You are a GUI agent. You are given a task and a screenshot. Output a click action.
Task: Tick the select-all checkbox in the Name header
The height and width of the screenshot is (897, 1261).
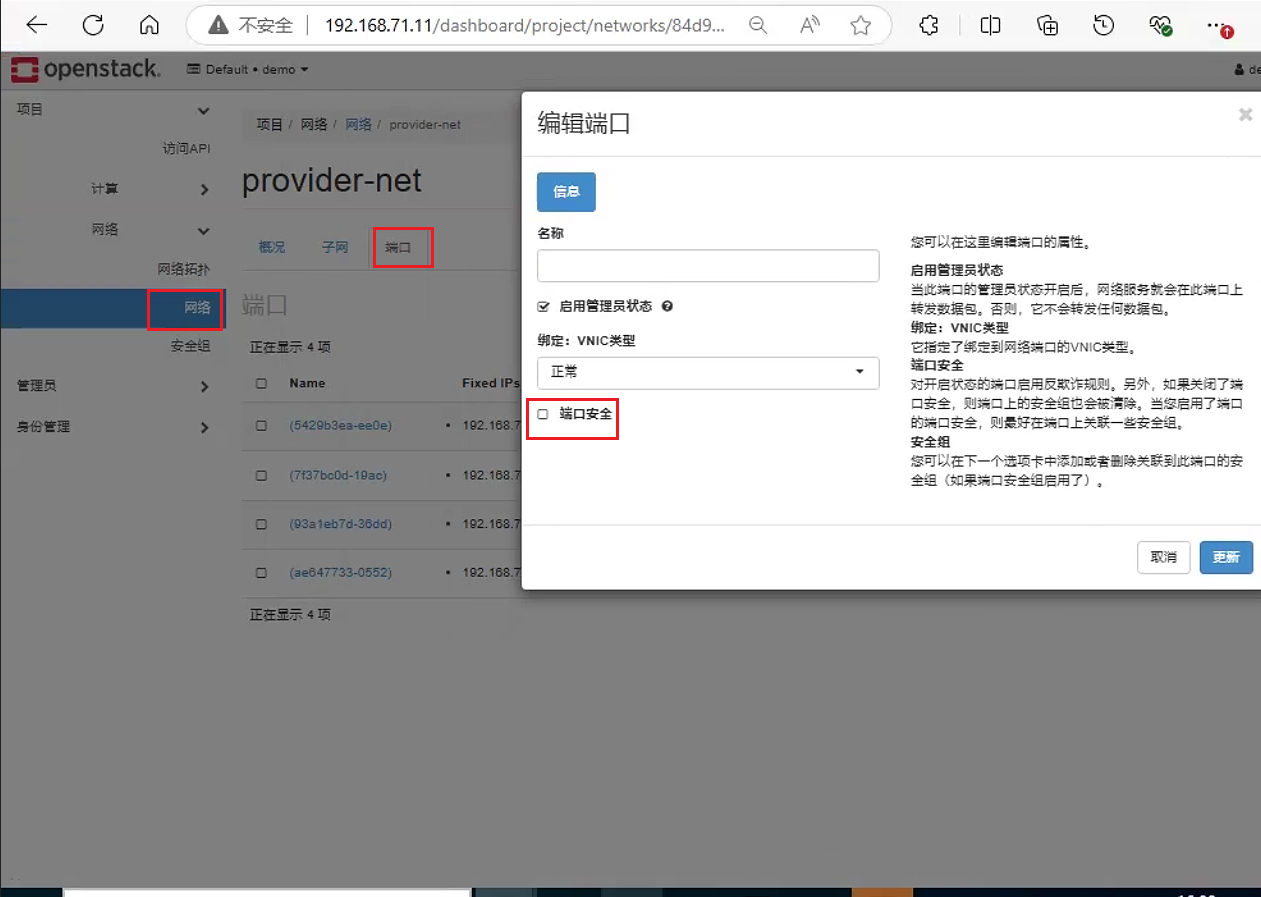pyautogui.click(x=261, y=383)
